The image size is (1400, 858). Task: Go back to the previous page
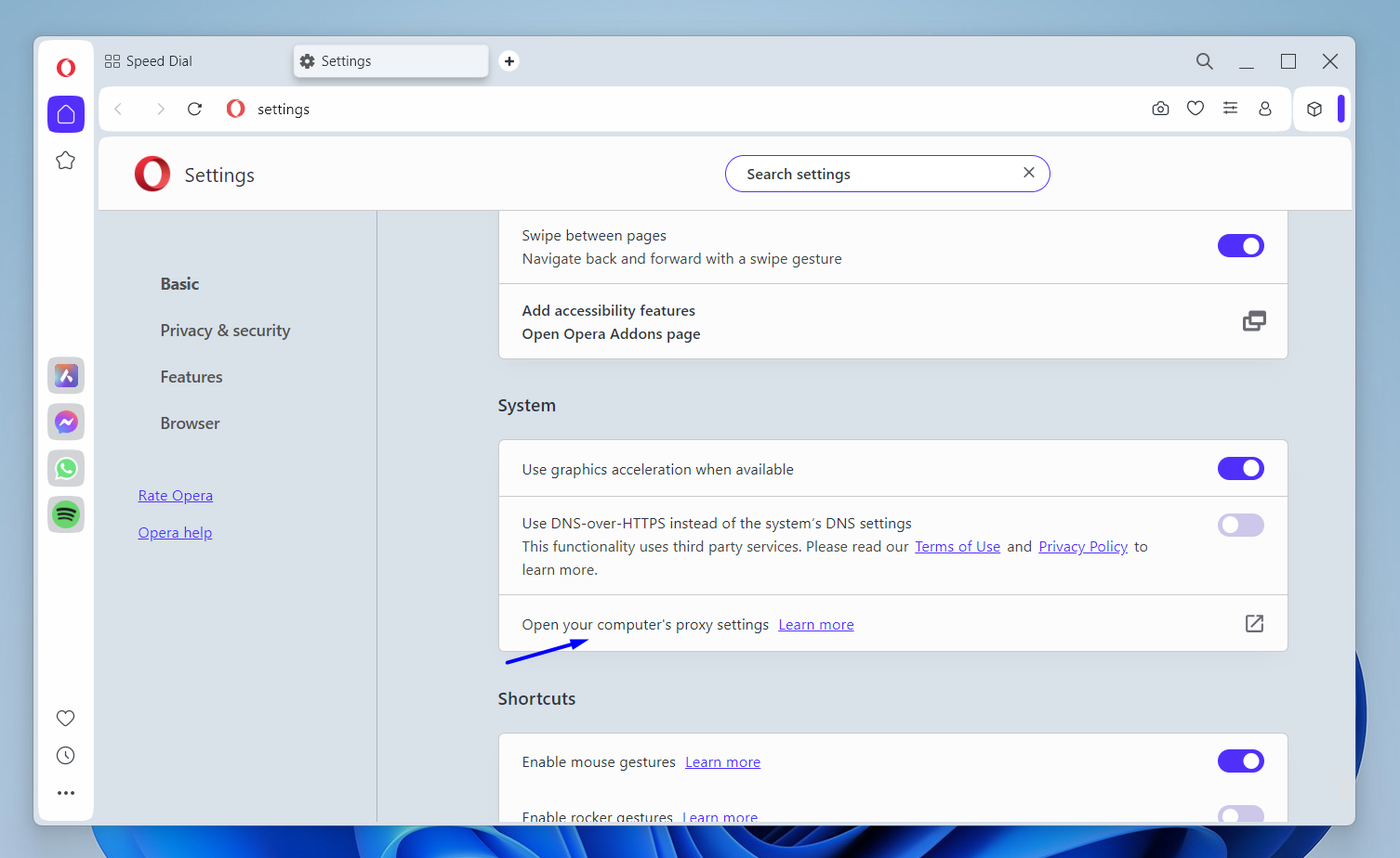118,109
